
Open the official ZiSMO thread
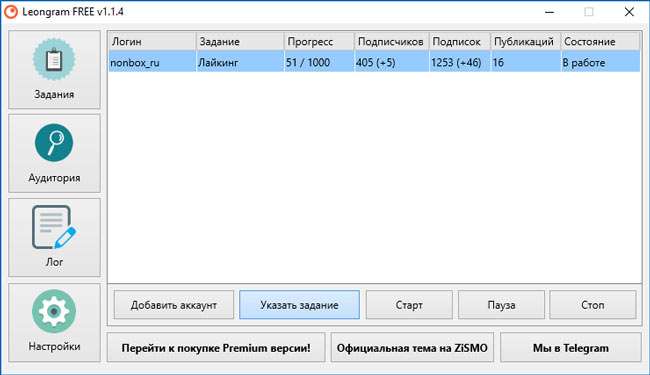coord(412,348)
